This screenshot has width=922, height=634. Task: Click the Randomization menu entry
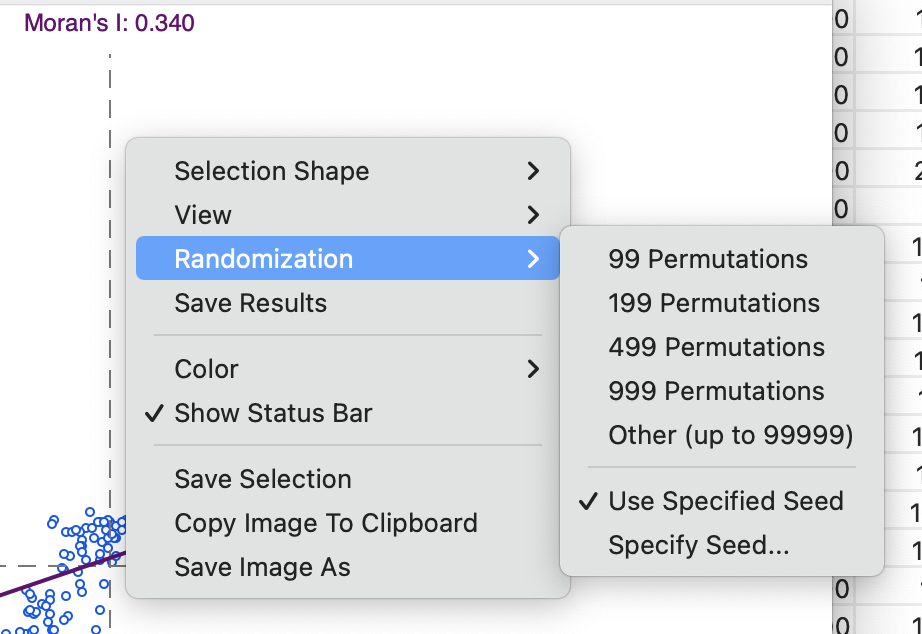[347, 258]
